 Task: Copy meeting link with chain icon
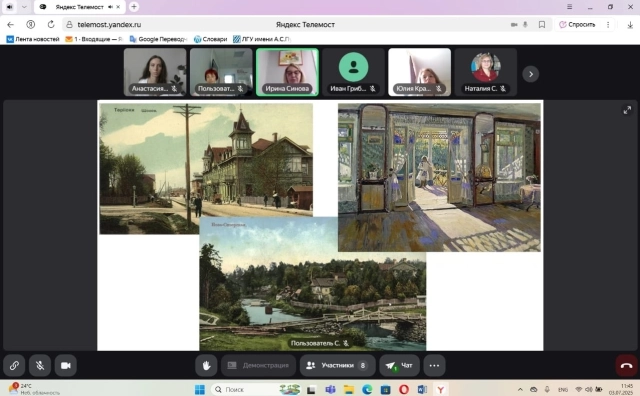click(x=14, y=365)
